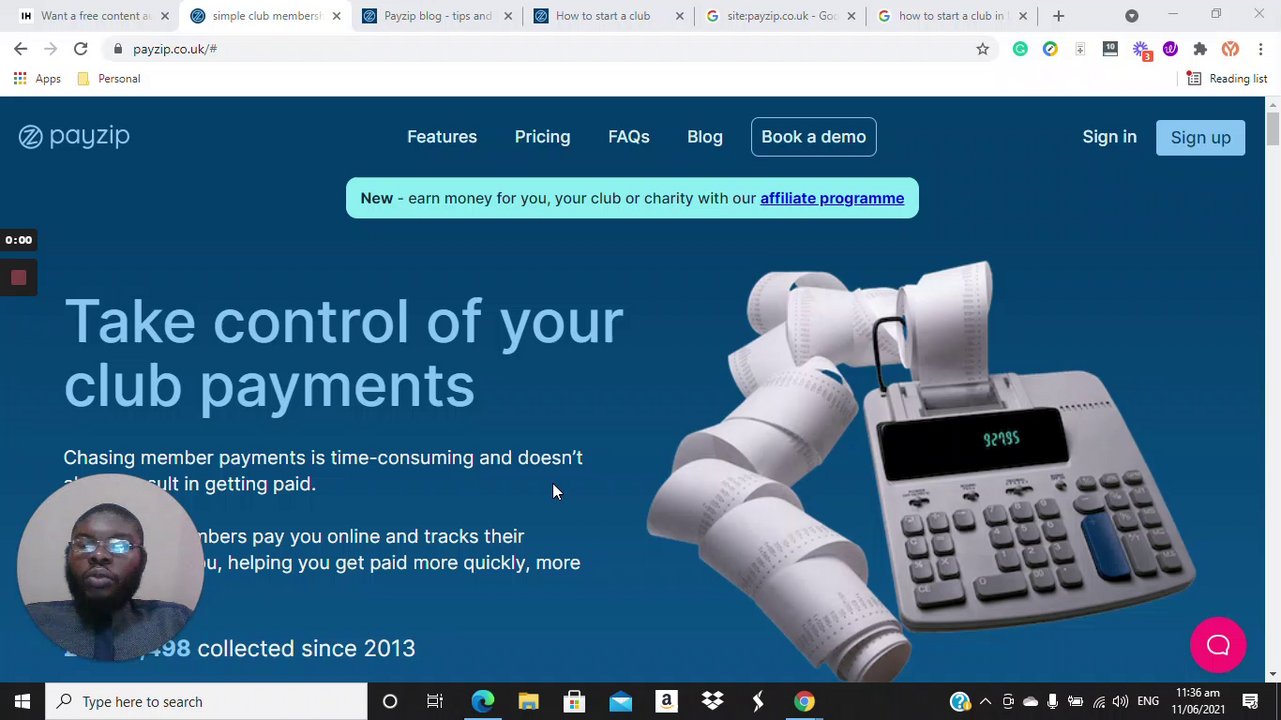Open the Apps shortcut in bookmarks bar
1281x720 pixels.
point(37,79)
